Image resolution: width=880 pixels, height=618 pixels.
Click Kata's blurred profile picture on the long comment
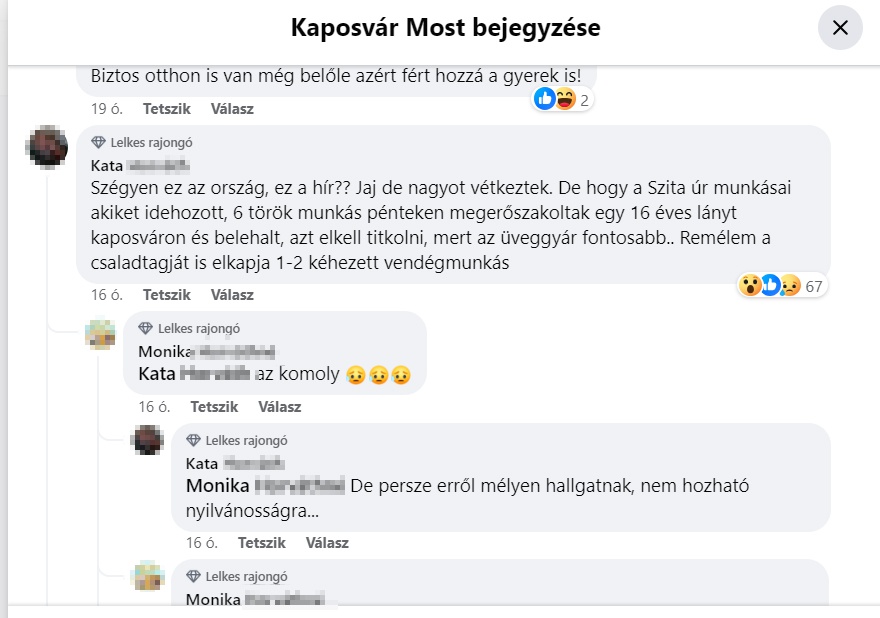tap(47, 147)
